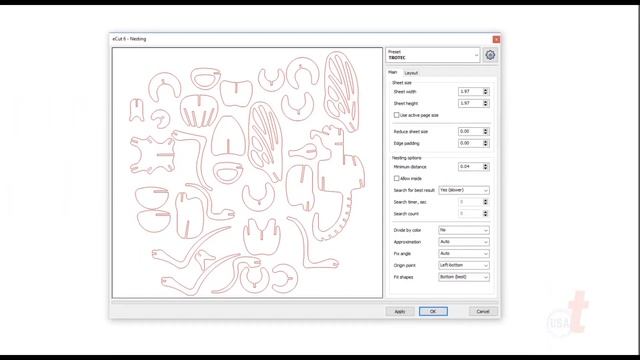640x360 pixels.
Task: Switch to the Main tab
Action: [392, 72]
